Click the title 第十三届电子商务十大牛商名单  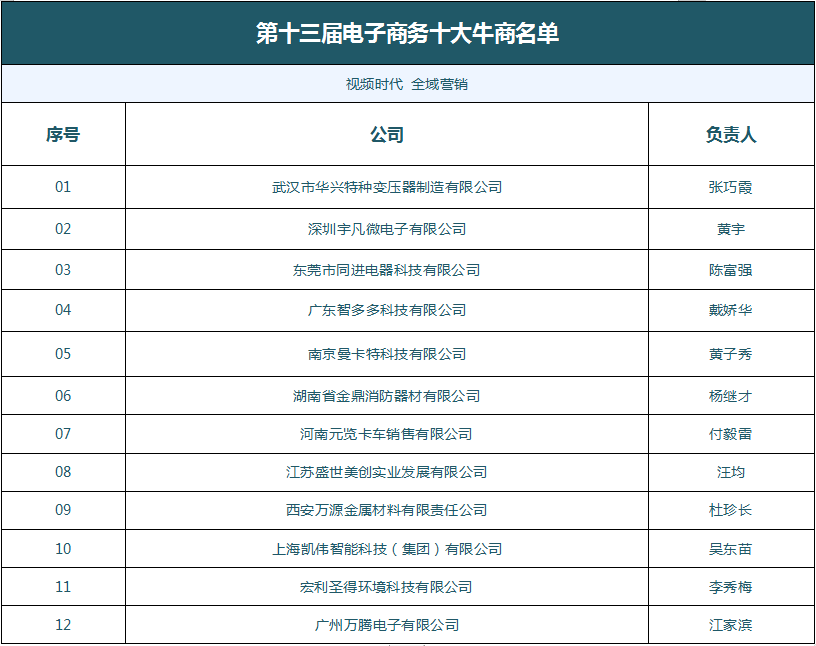(x=407, y=33)
